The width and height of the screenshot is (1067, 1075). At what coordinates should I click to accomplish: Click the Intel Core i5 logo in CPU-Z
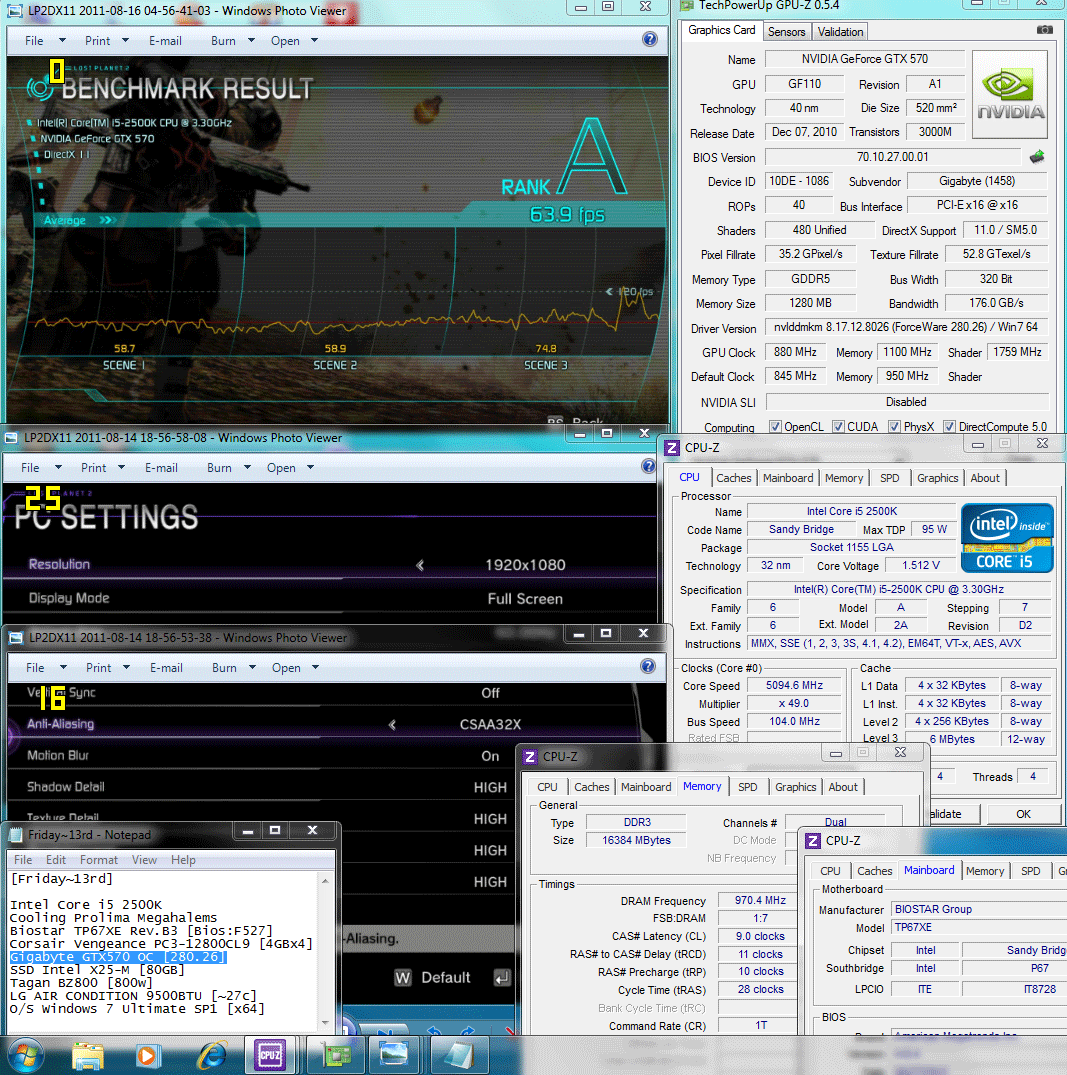pos(1007,538)
